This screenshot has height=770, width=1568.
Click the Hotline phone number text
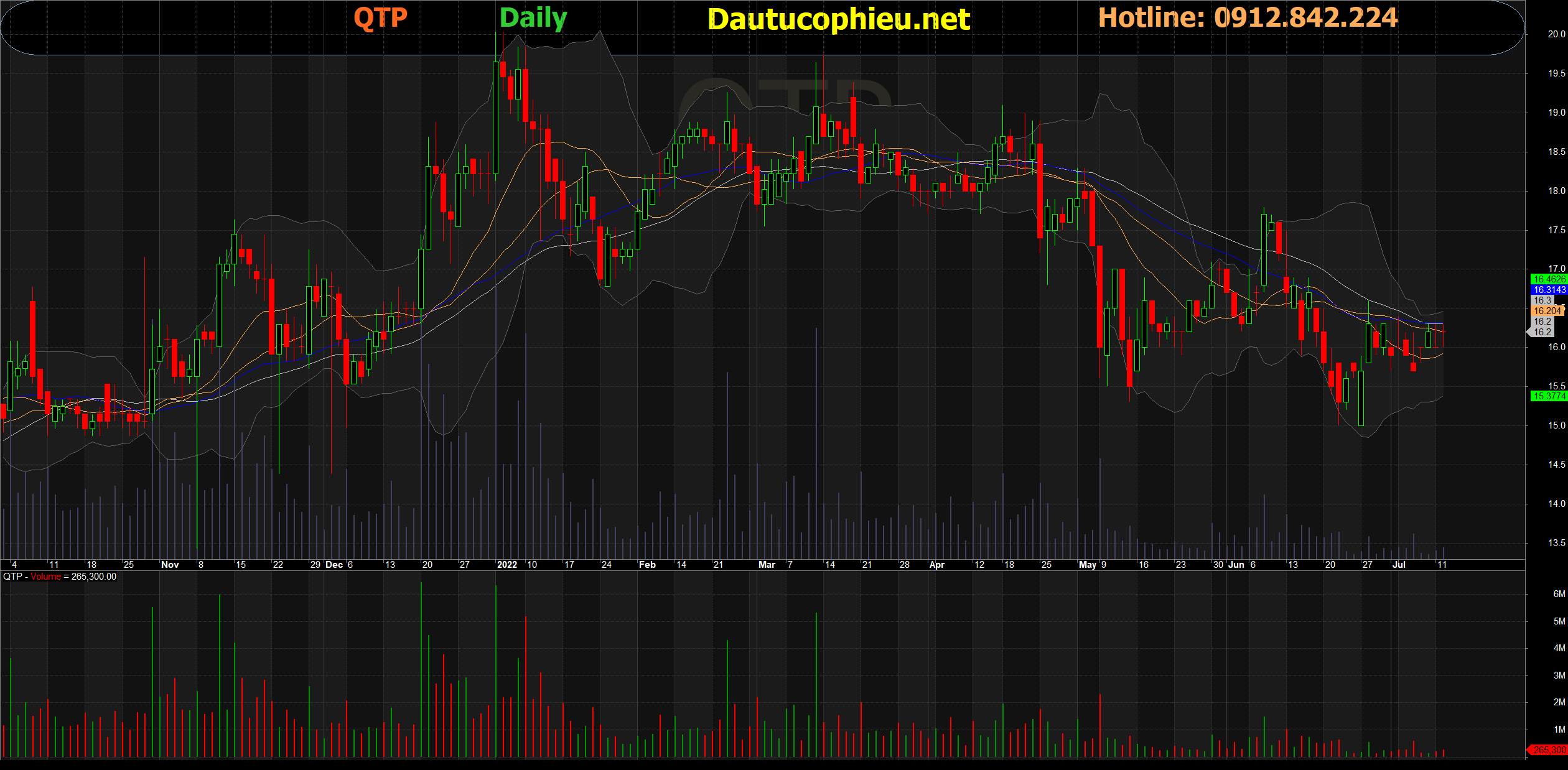[1248, 17]
